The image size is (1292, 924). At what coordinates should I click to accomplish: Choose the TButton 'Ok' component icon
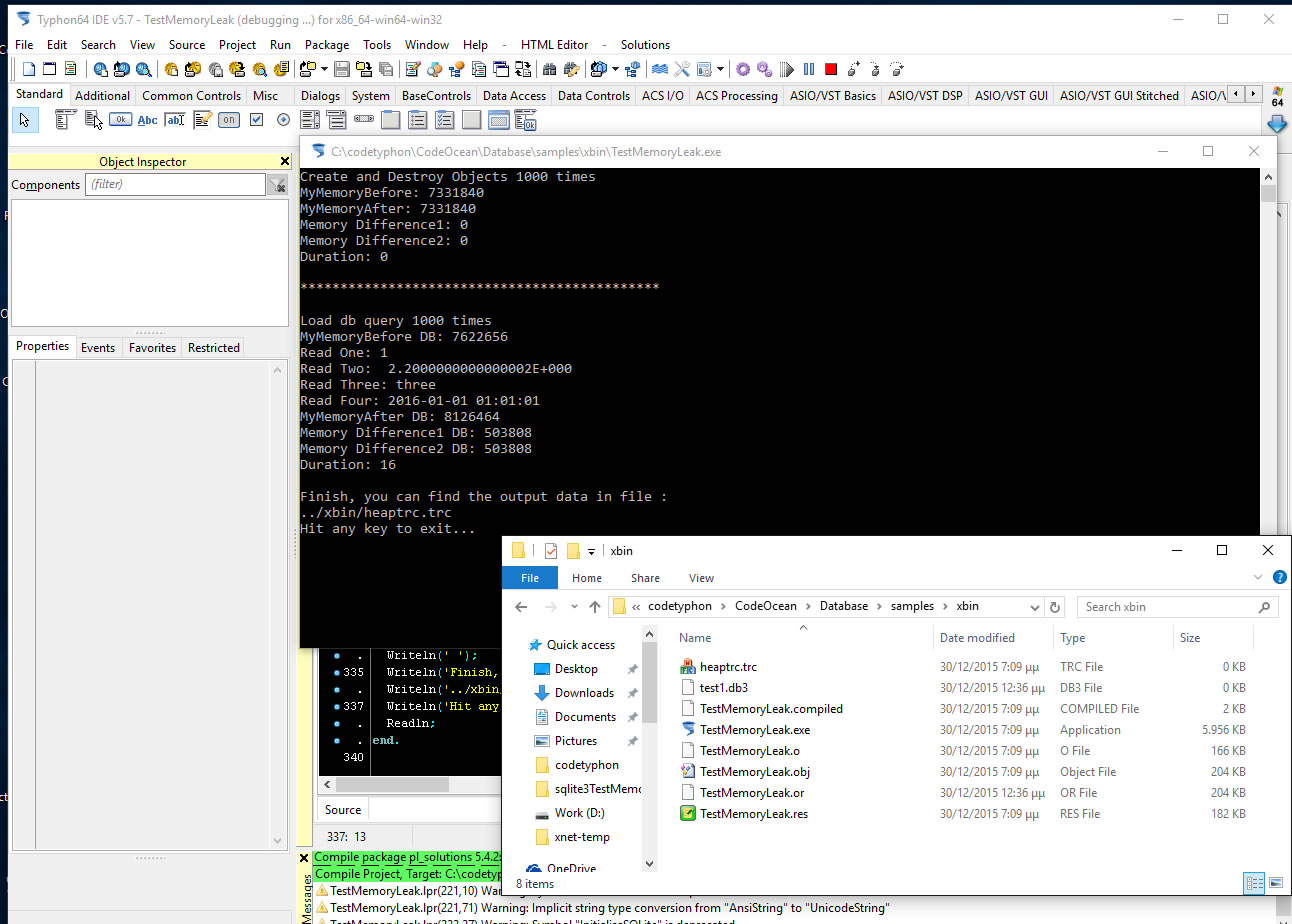[x=121, y=120]
